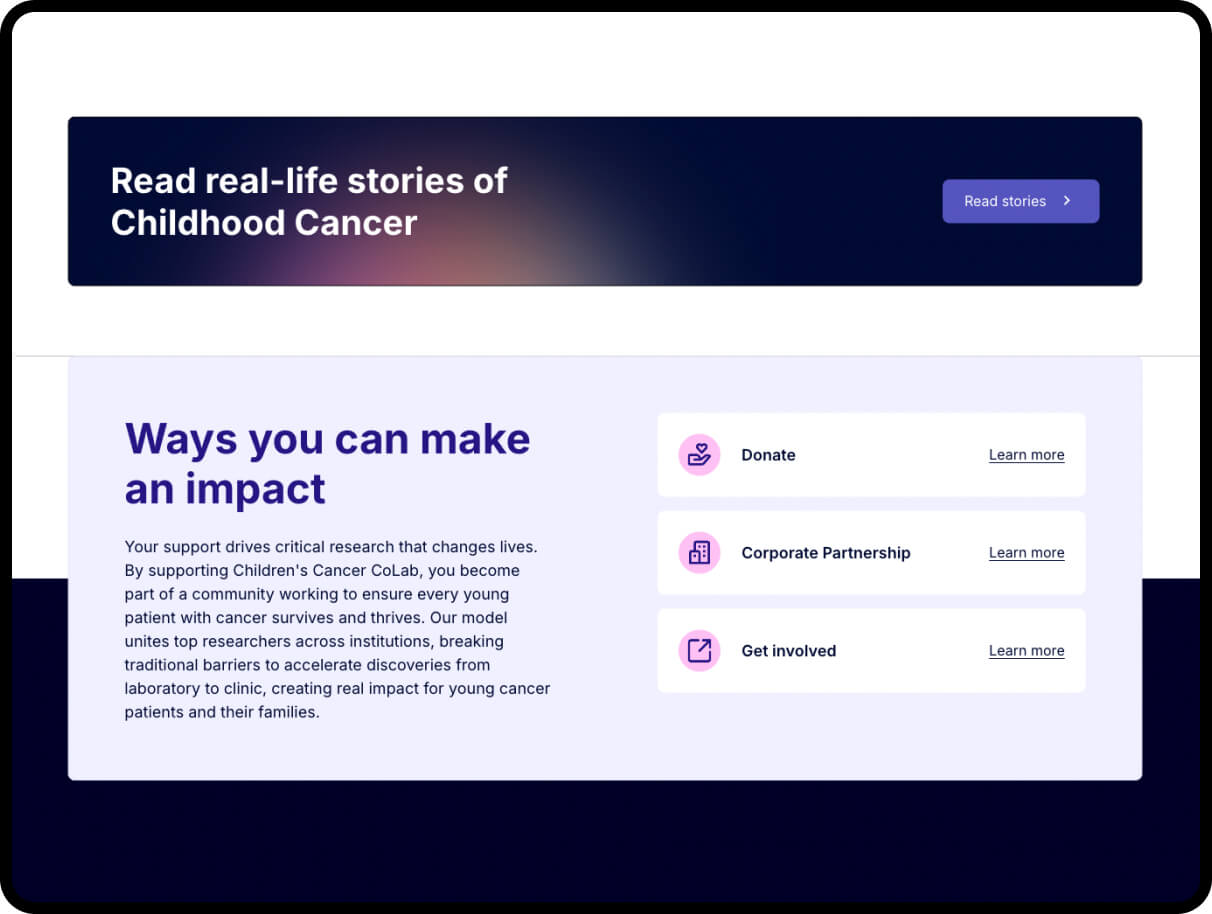1212x914 pixels.
Task: Click the "Read real-life stories" banner heading
Action: tap(309, 181)
